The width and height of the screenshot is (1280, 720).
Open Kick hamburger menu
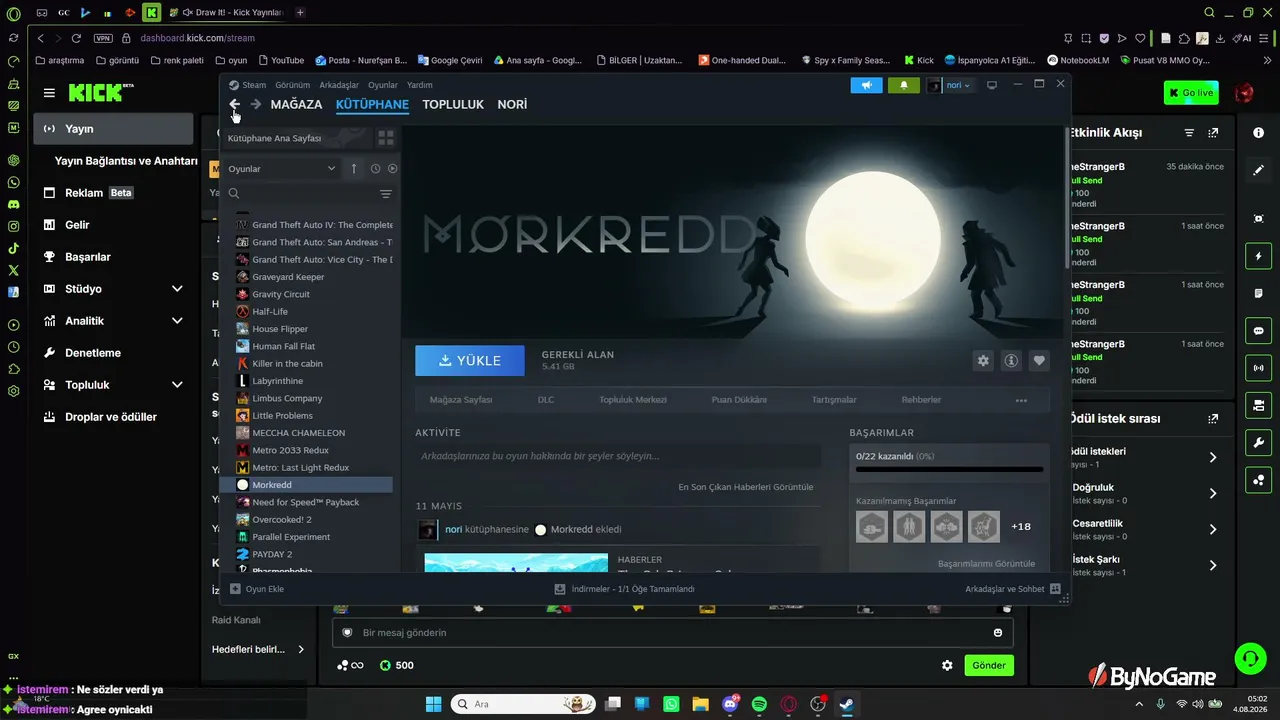49,93
